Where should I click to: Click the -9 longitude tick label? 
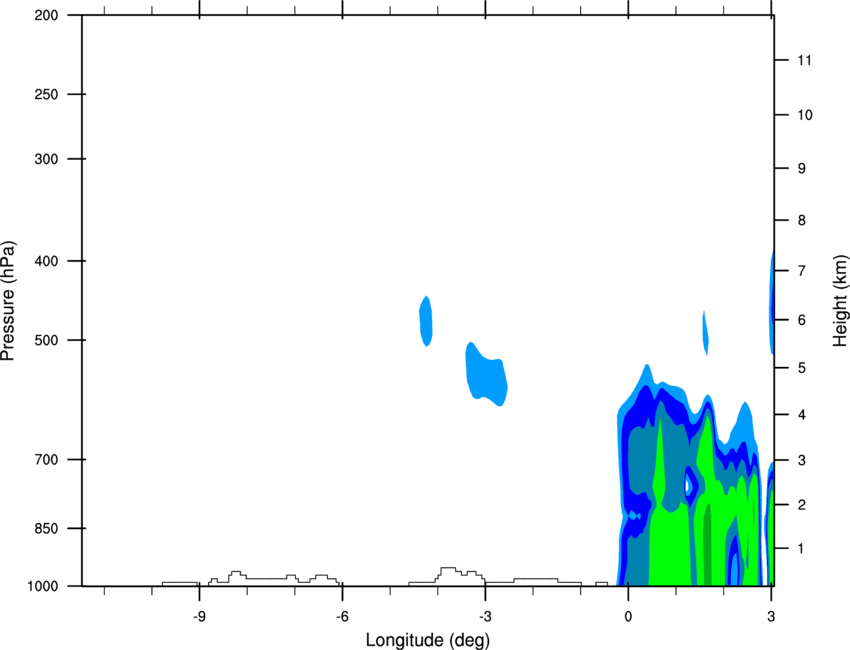tap(199, 617)
